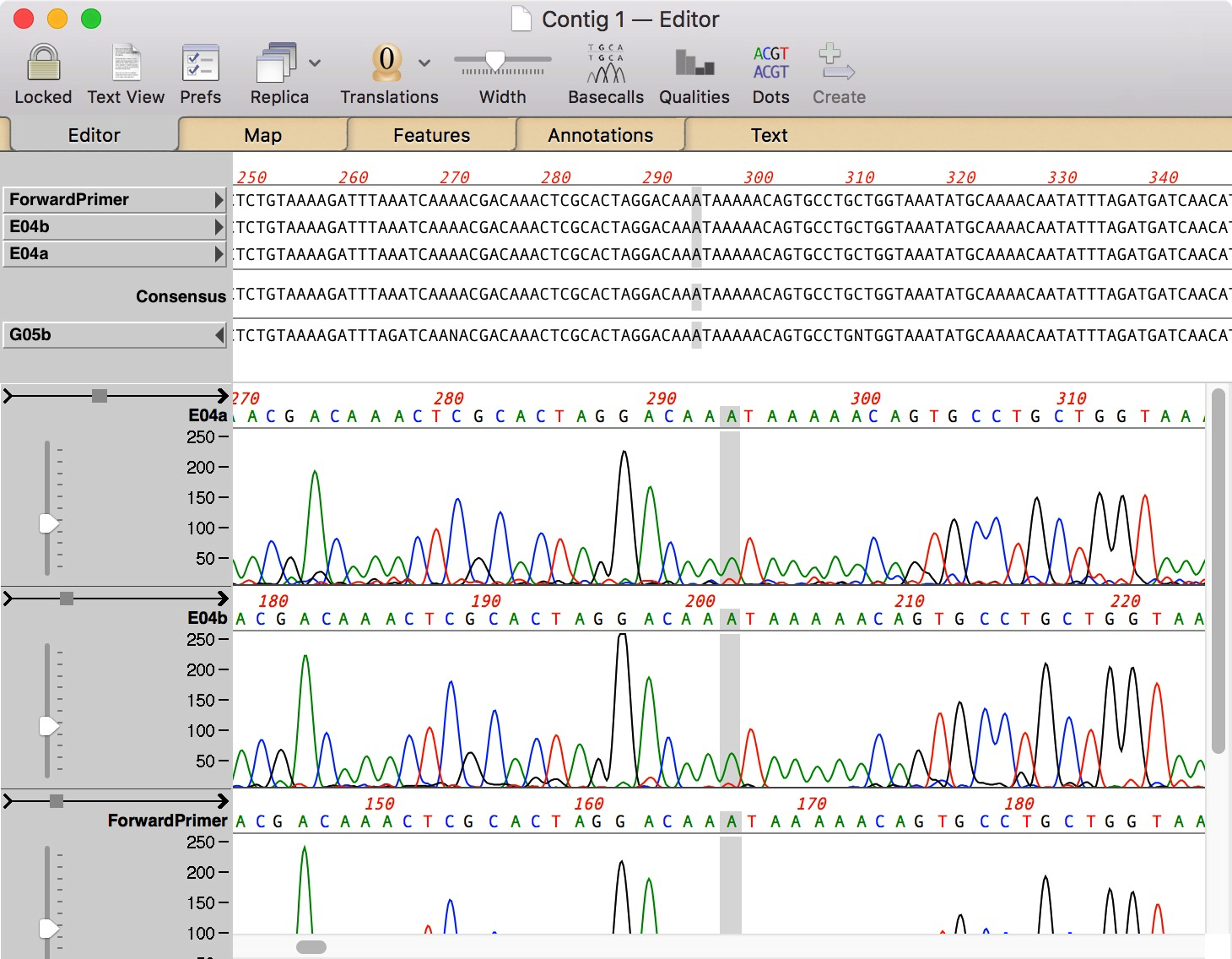Click the Locked padlock icon
Image resolution: width=1232 pixels, height=959 pixels.
[43, 63]
